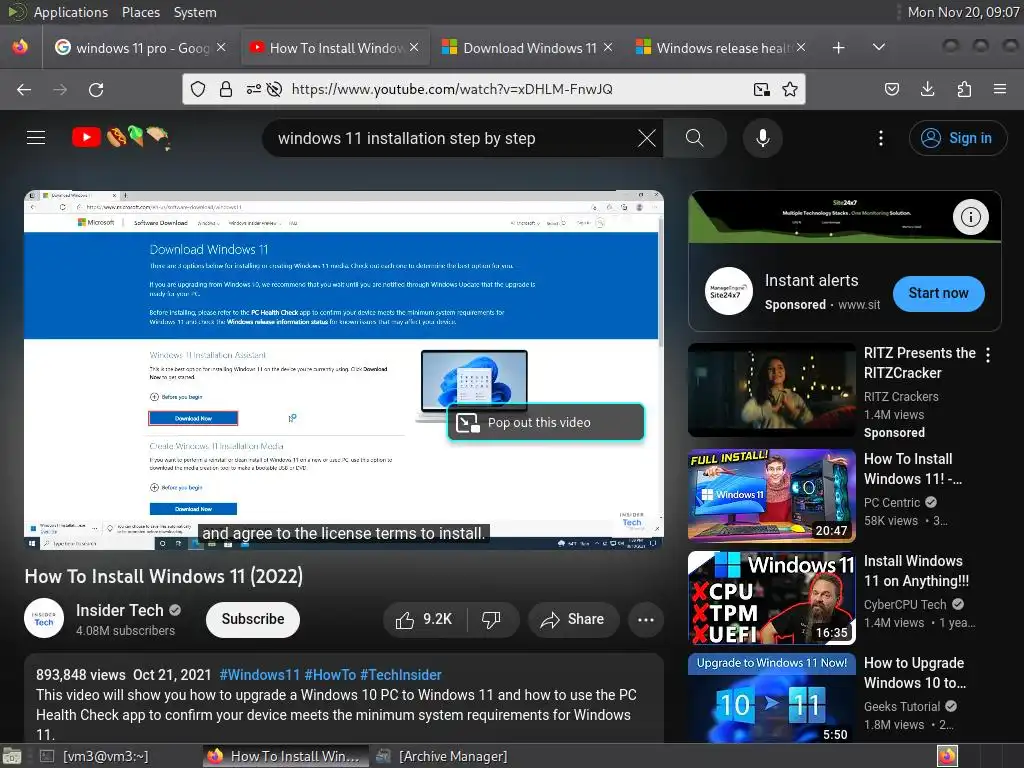Open more actions ellipsis below the video

coord(645,619)
